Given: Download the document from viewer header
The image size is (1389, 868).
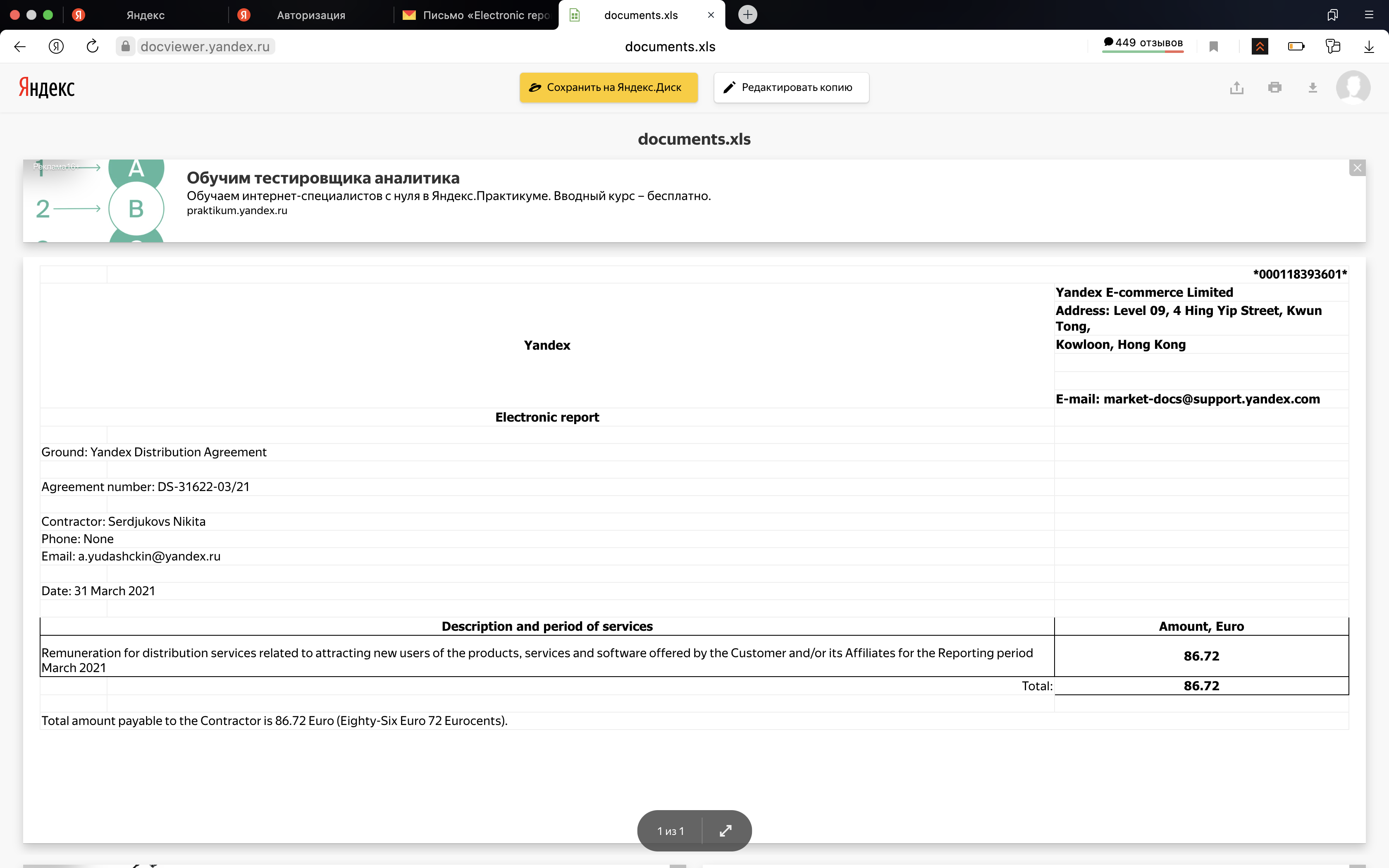Looking at the screenshot, I should pyautogui.click(x=1313, y=87).
